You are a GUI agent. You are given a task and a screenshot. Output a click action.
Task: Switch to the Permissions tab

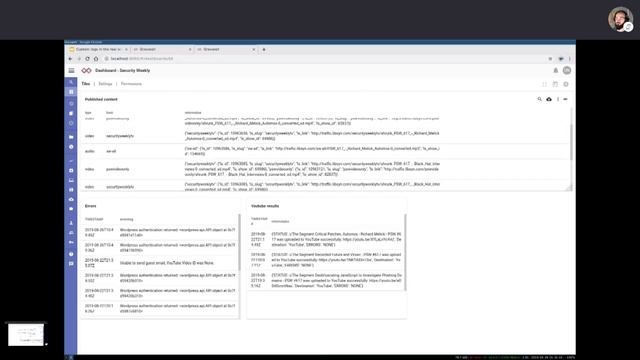[x=131, y=84]
